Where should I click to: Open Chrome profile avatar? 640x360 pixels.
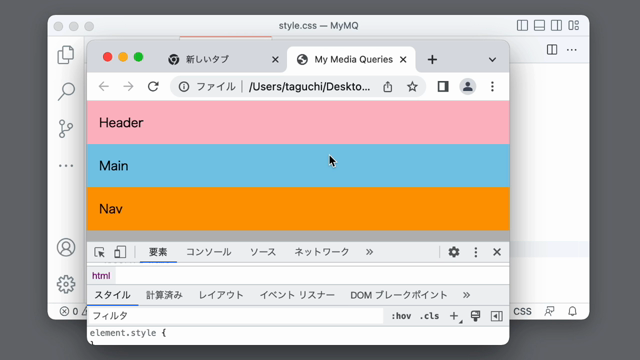468,87
